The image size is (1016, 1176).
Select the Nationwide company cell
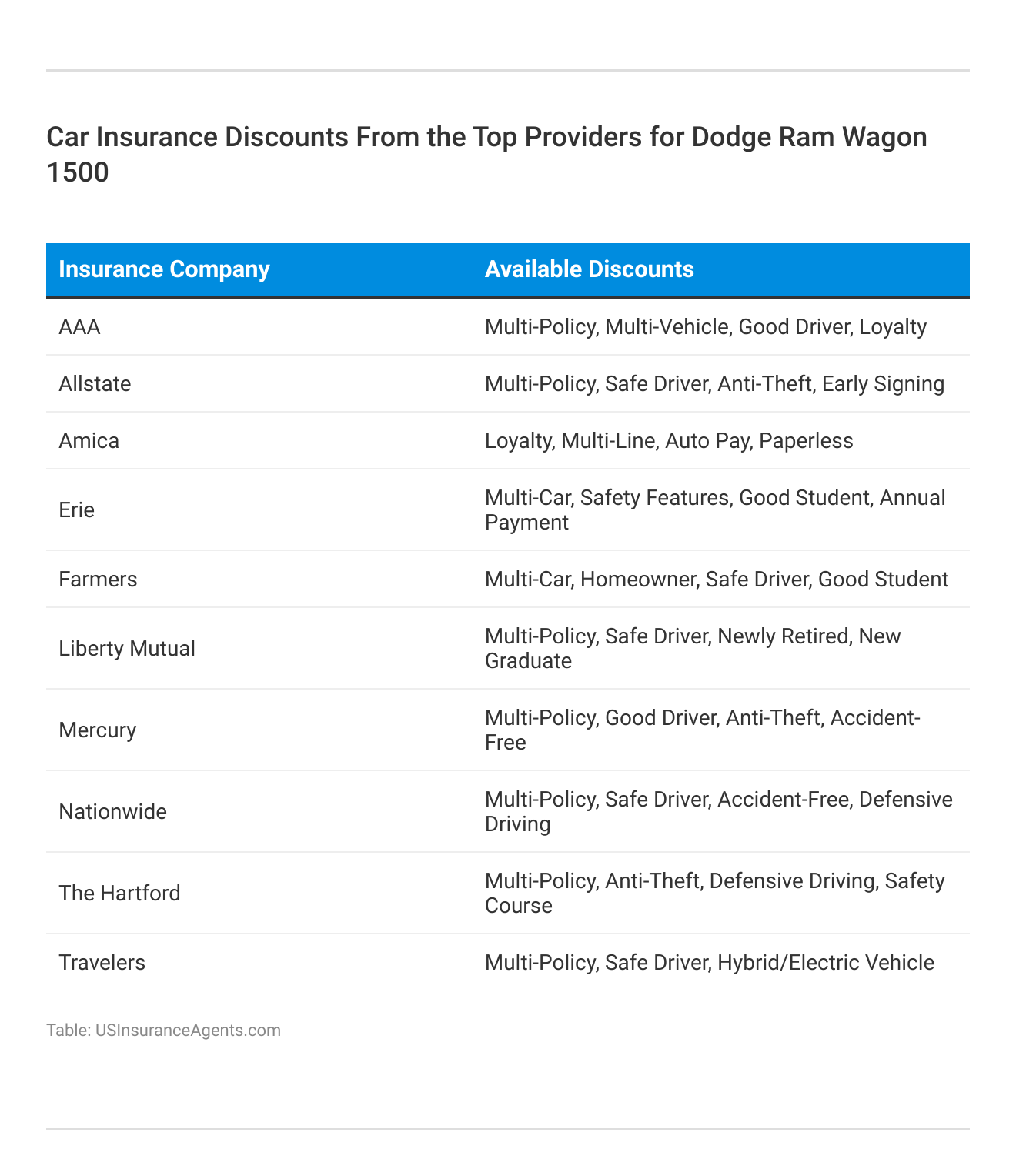coord(112,812)
